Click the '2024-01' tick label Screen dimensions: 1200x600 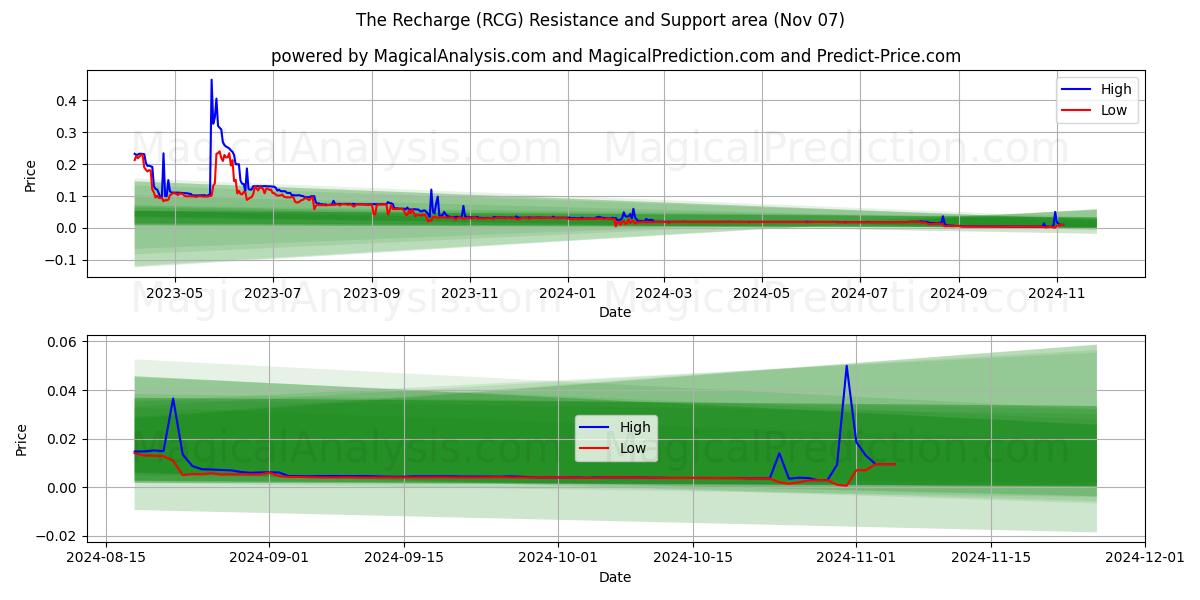[568, 293]
